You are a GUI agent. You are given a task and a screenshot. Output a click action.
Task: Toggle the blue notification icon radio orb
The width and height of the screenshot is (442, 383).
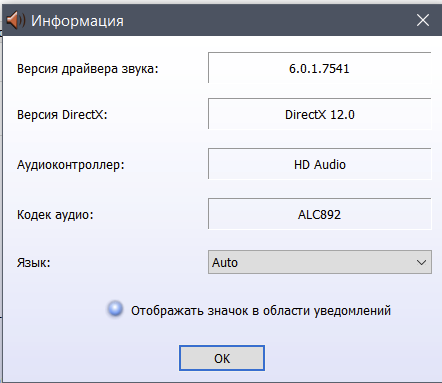[115, 309]
